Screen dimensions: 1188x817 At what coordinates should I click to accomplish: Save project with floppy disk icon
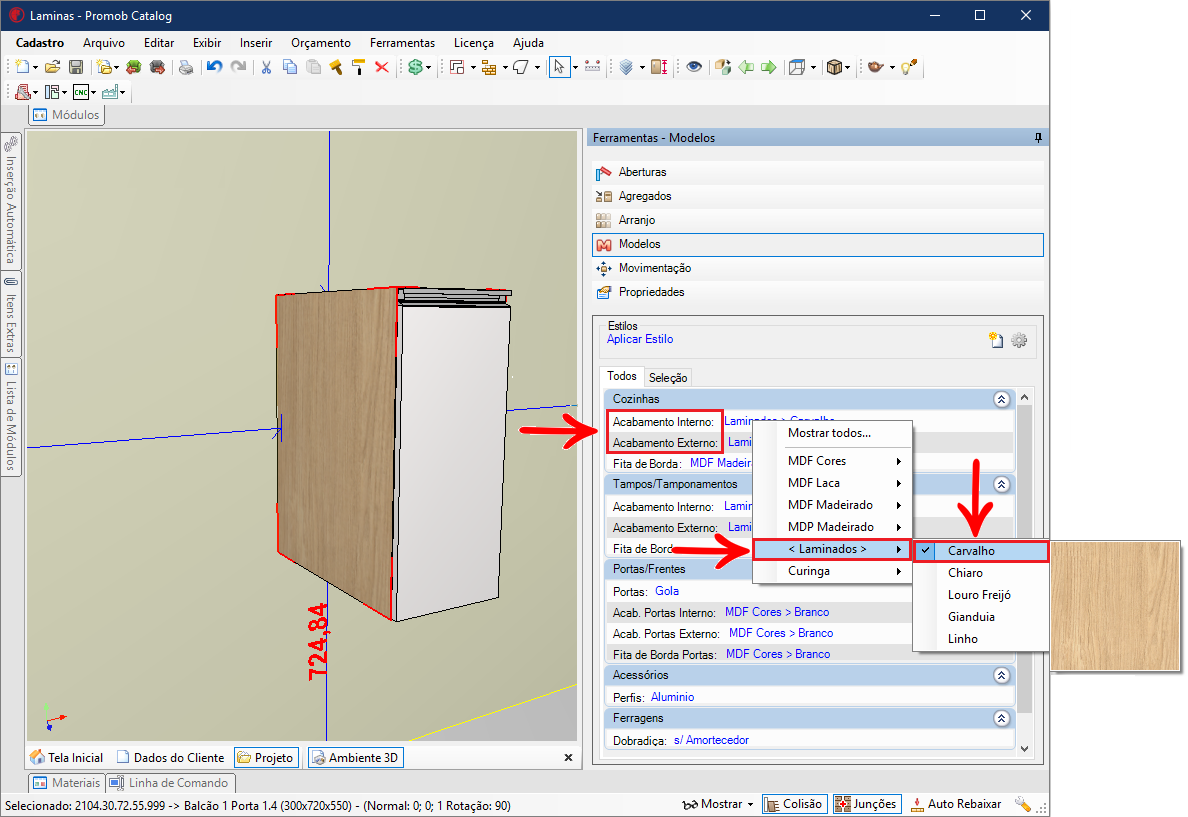76,67
